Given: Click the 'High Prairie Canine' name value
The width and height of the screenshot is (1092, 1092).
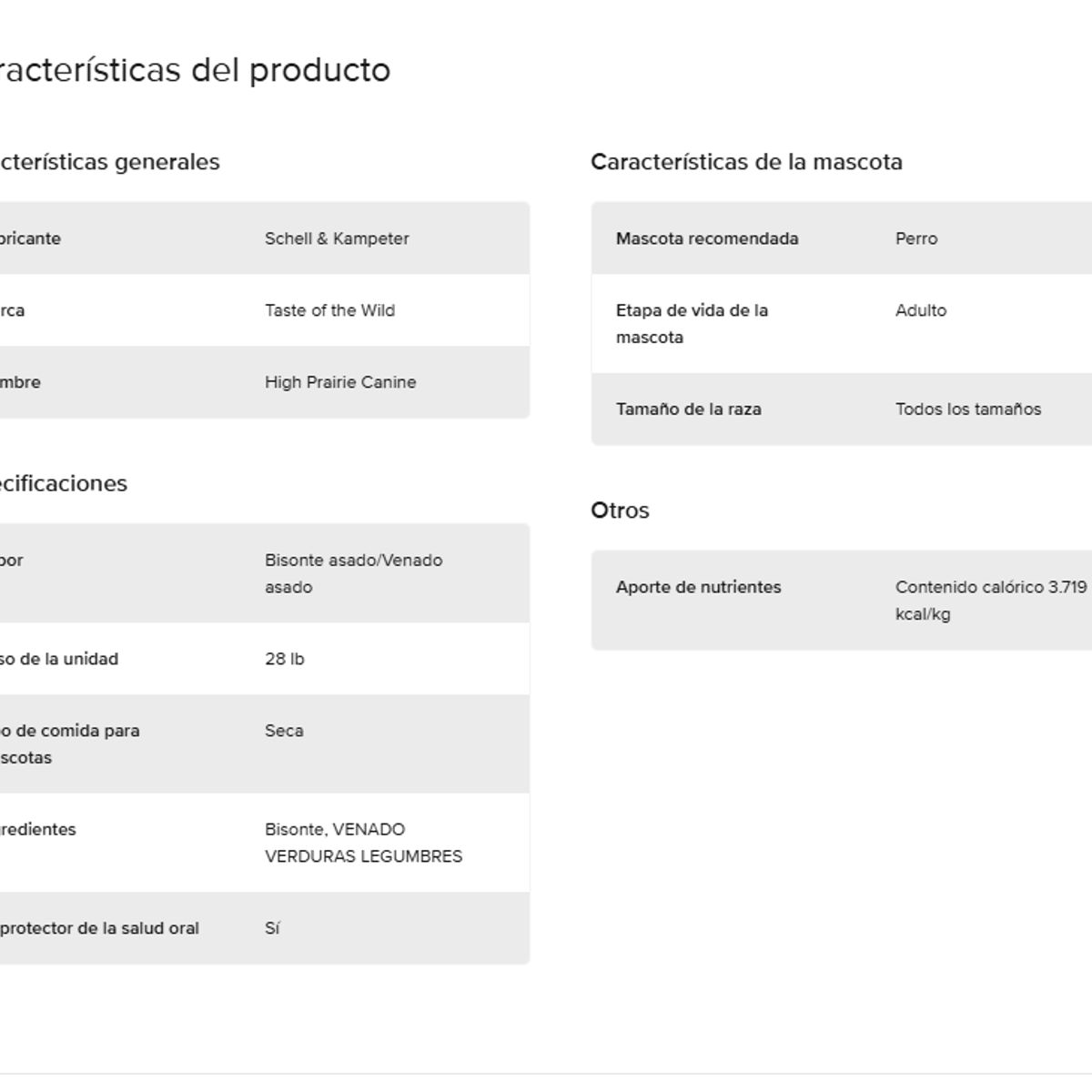Looking at the screenshot, I should coord(340,382).
